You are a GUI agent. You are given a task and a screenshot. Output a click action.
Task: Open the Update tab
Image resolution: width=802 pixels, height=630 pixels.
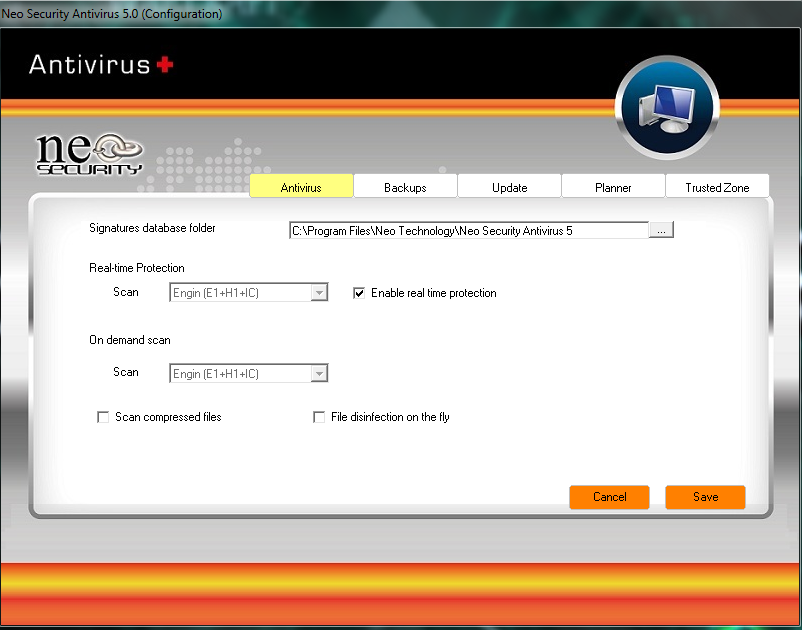coord(509,187)
